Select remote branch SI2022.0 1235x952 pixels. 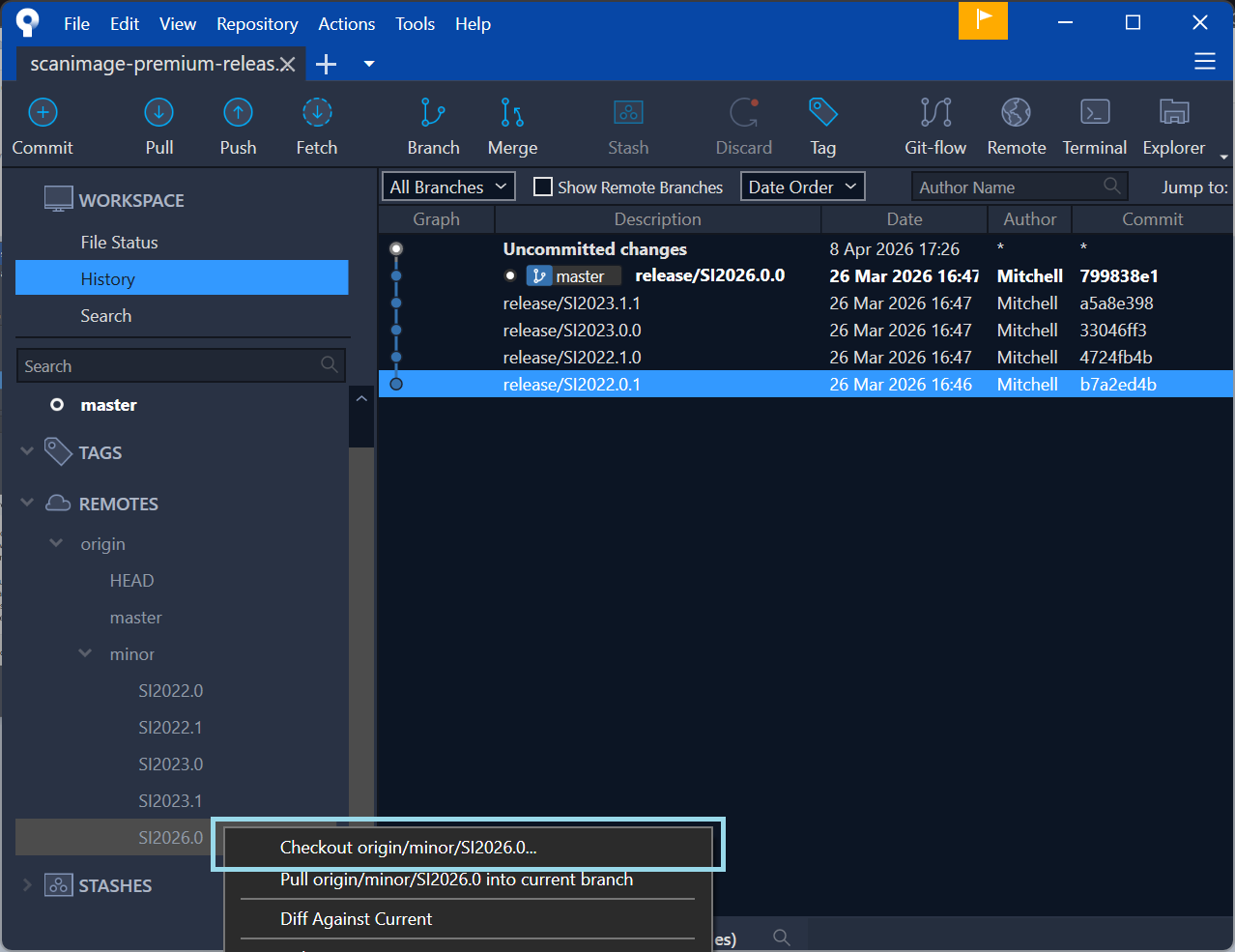pyautogui.click(x=170, y=691)
